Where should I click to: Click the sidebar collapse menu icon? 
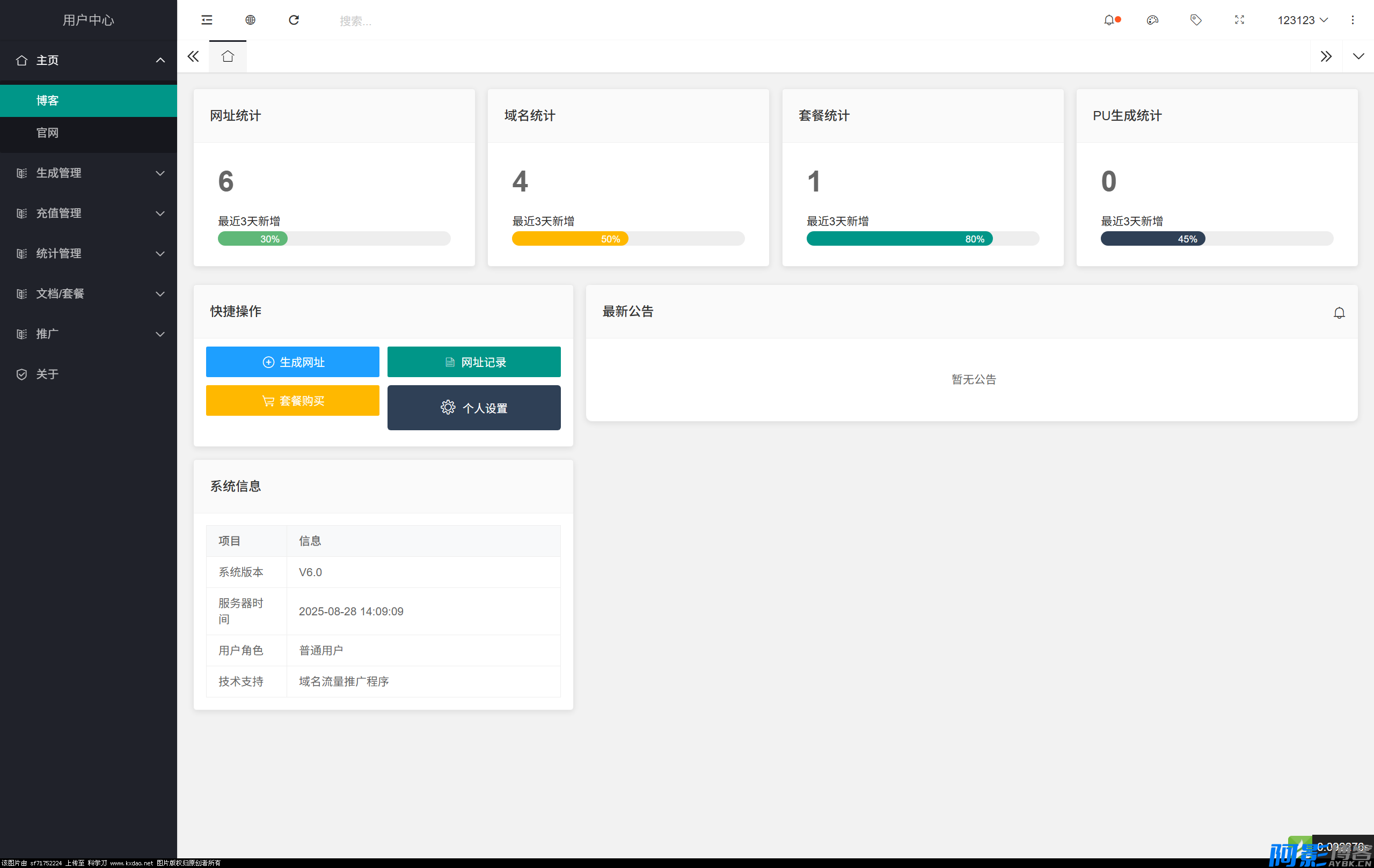click(x=207, y=20)
